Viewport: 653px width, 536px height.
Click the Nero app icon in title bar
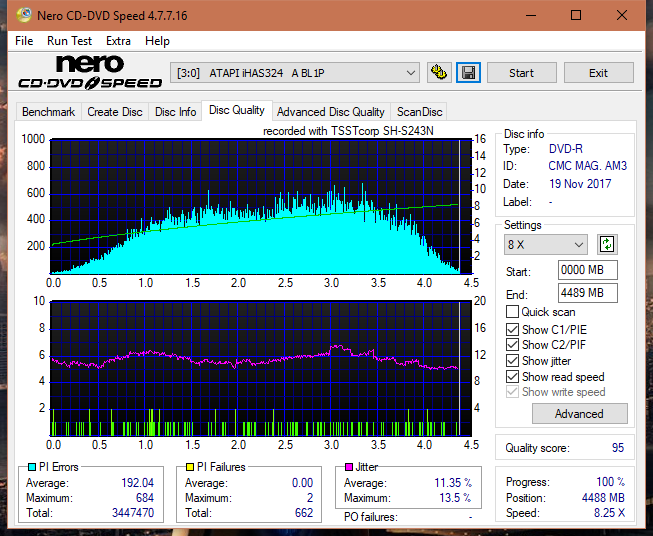click(x=23, y=15)
